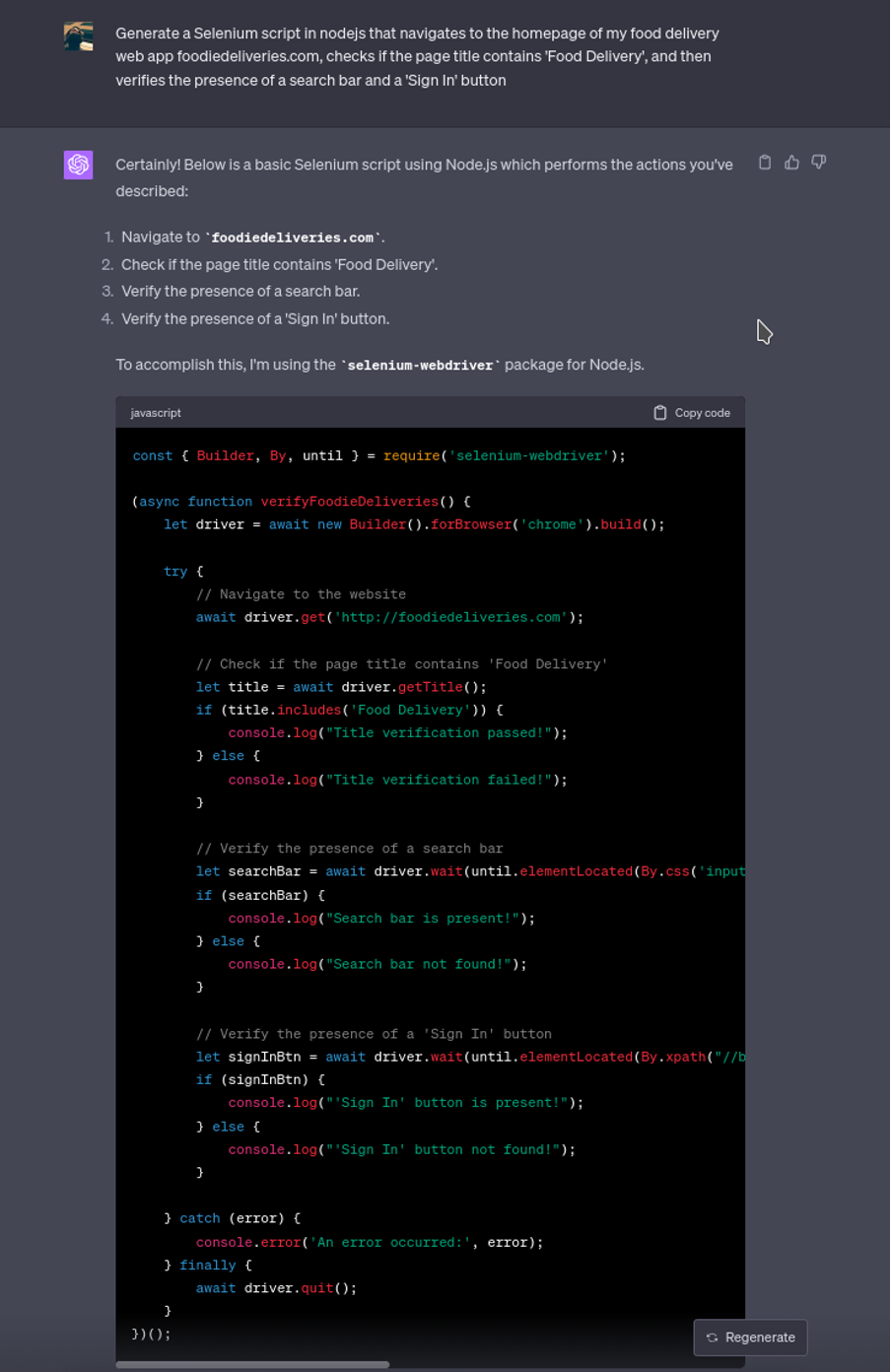The image size is (891, 1372).
Task: Click the user profile avatar
Action: point(79,36)
